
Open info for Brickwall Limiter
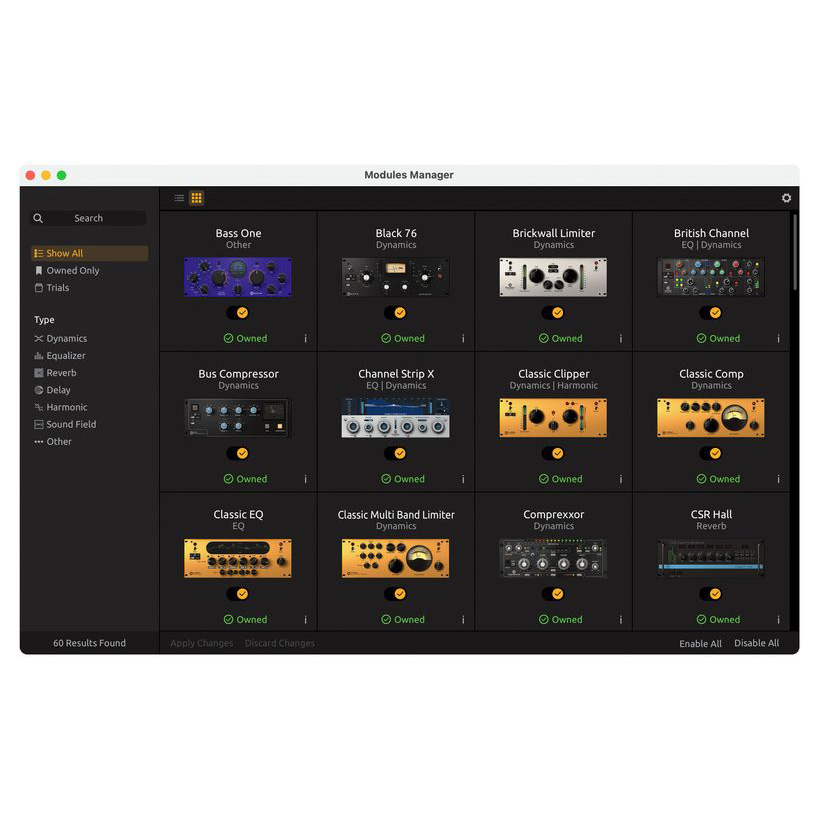click(x=621, y=338)
